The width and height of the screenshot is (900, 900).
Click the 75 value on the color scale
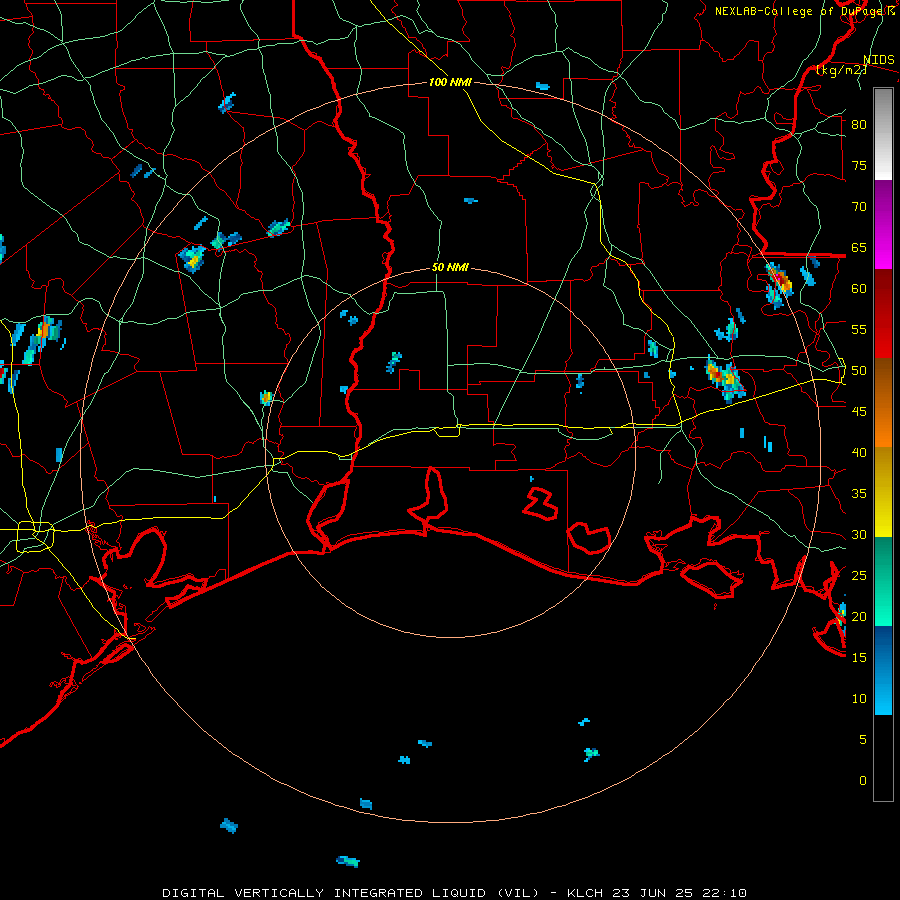(859, 165)
